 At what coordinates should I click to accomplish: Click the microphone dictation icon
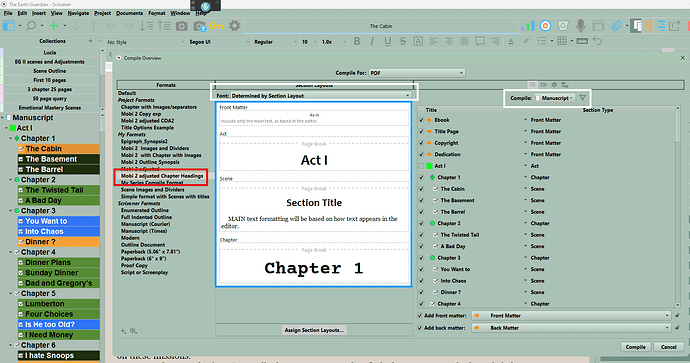pyautogui.click(x=580, y=26)
